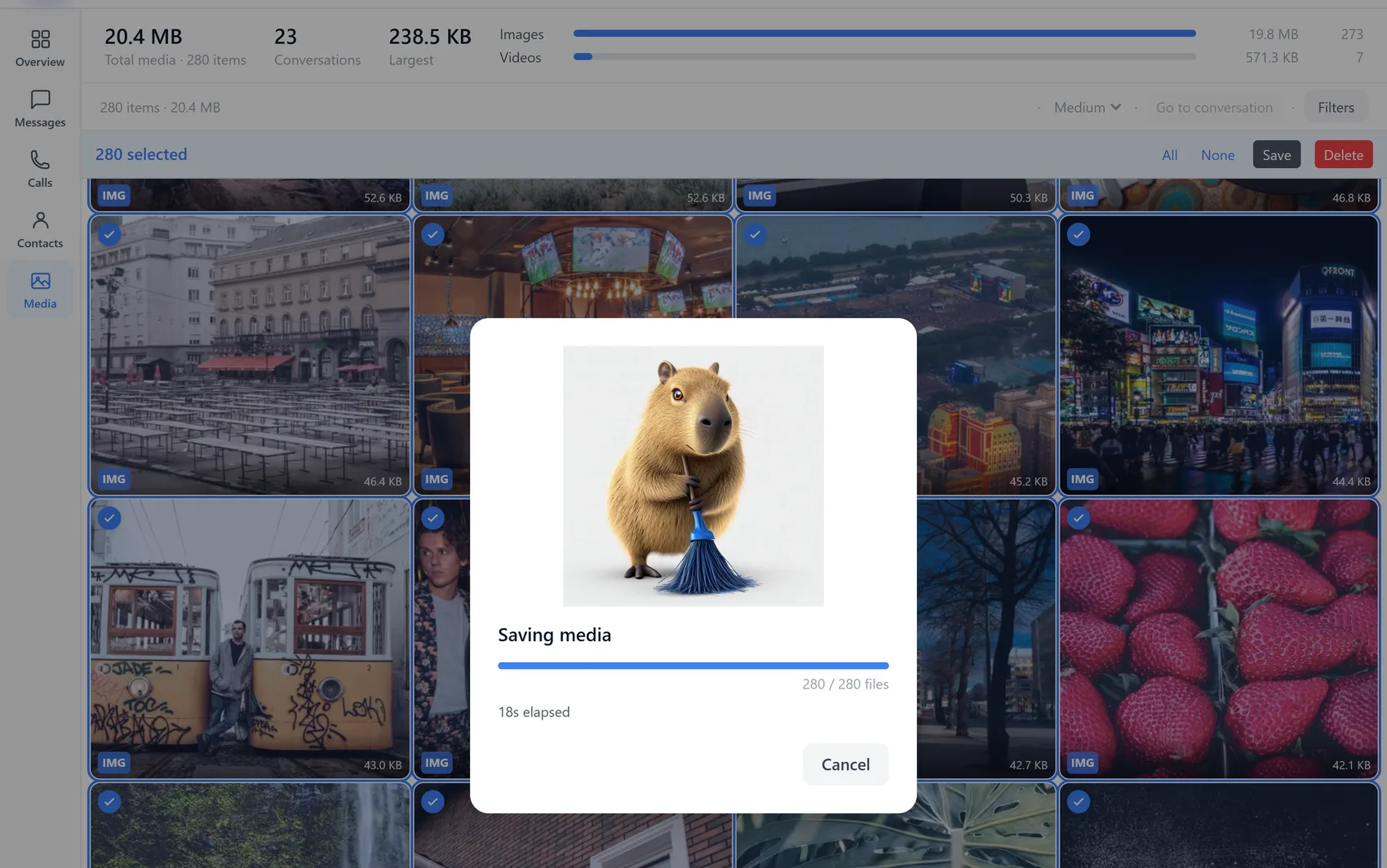Deselect the restaurant interior photo checkmark

[432, 235]
